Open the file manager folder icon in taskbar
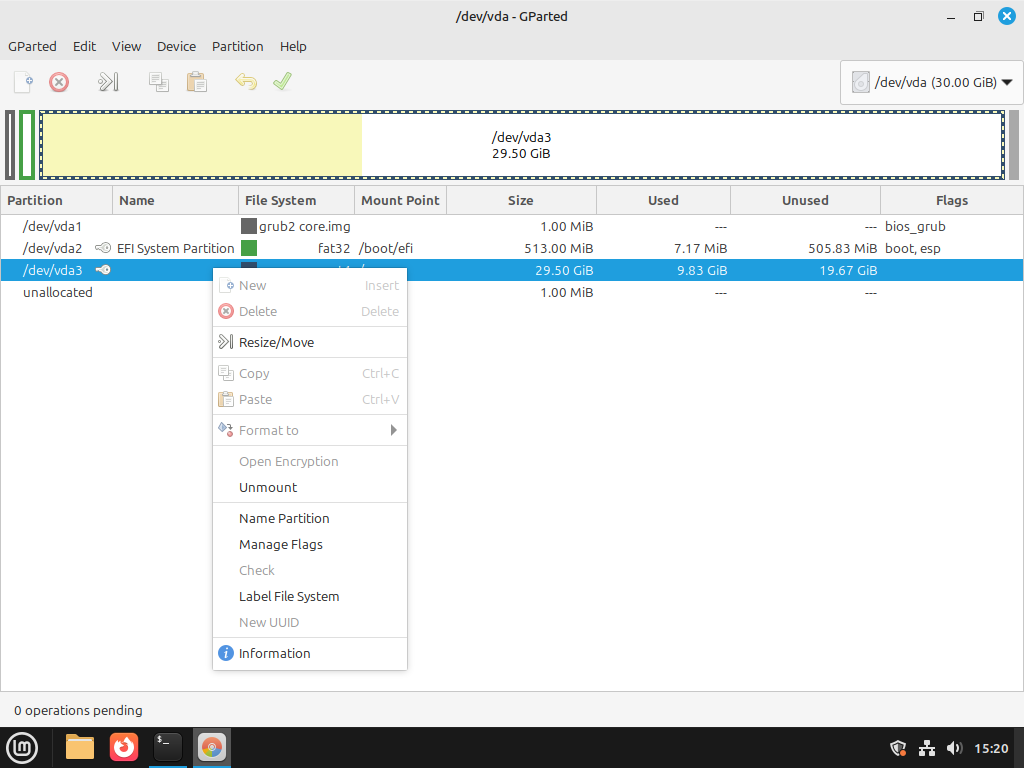 (80, 747)
